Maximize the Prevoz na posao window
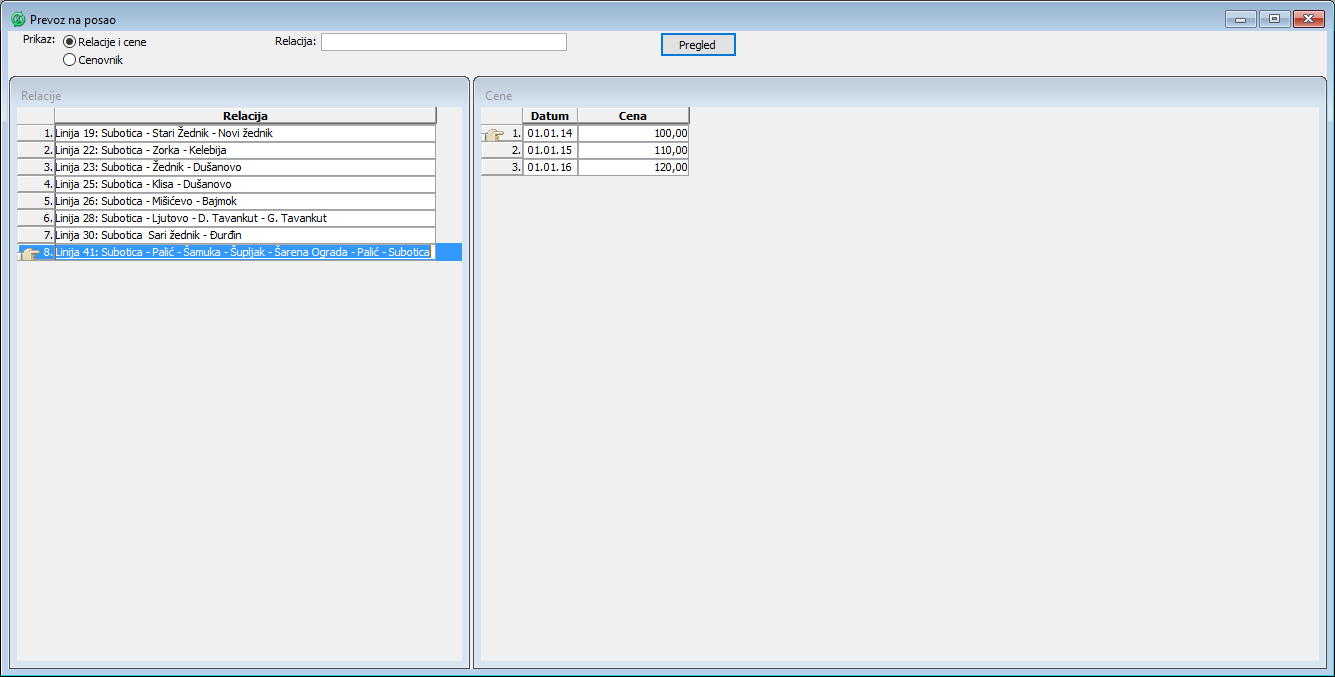Viewport: 1335px width, 677px height. [x=1274, y=19]
